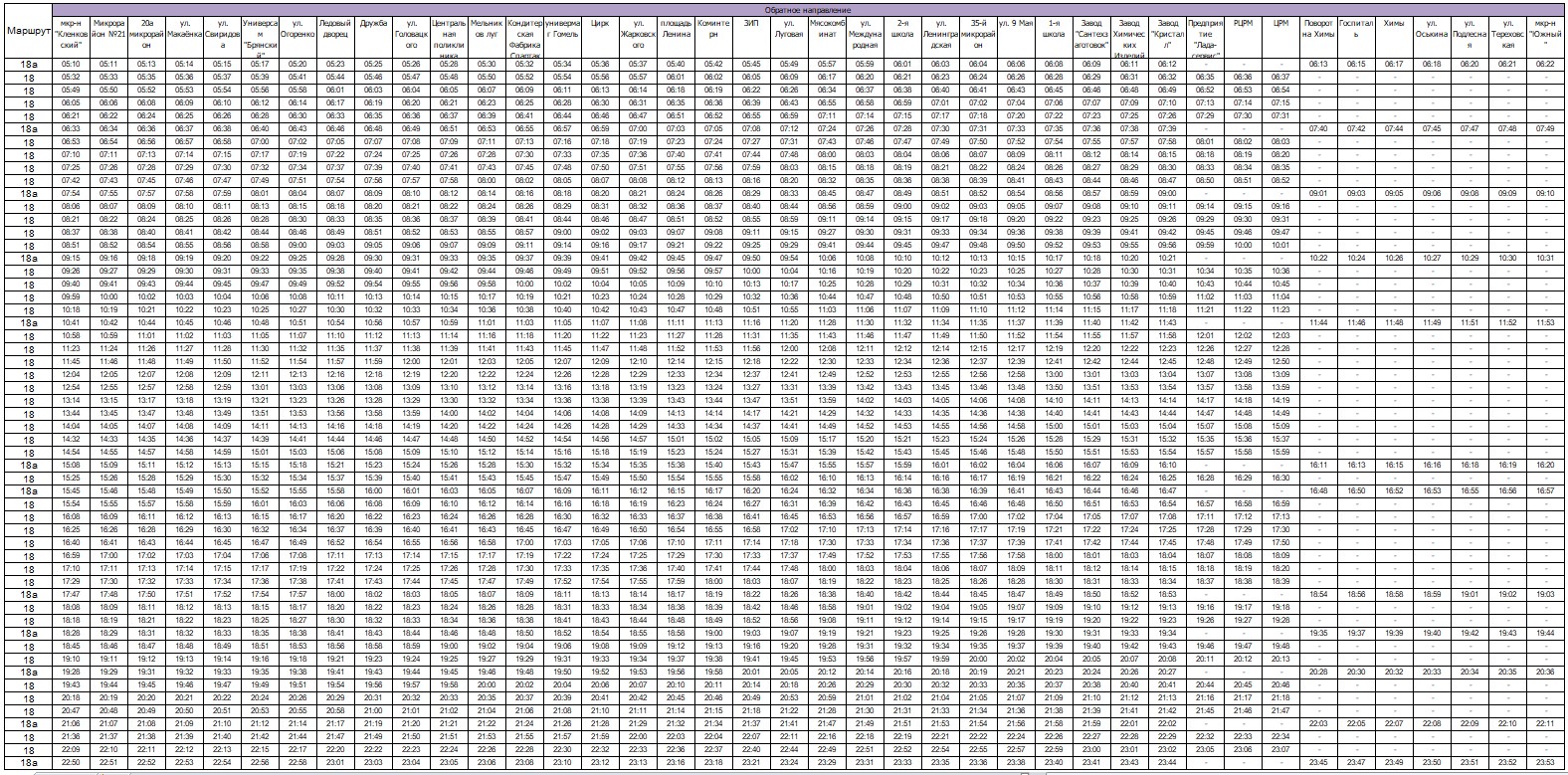This screenshot has width=1568, height=775.
Task: Select route 18 in the 05:32 row
Action: [29, 77]
